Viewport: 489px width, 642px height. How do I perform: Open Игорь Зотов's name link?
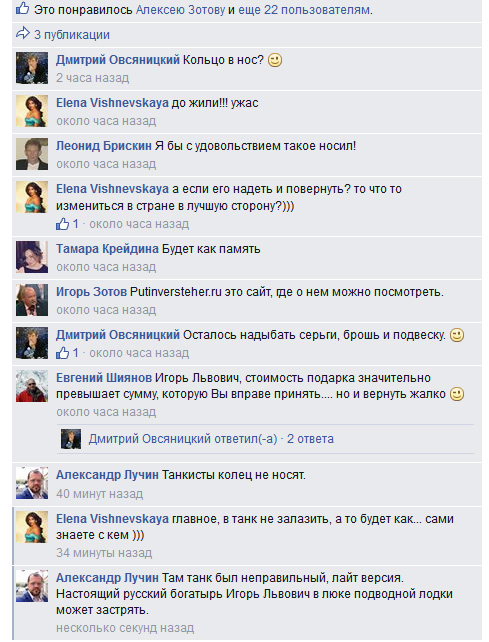91,292
